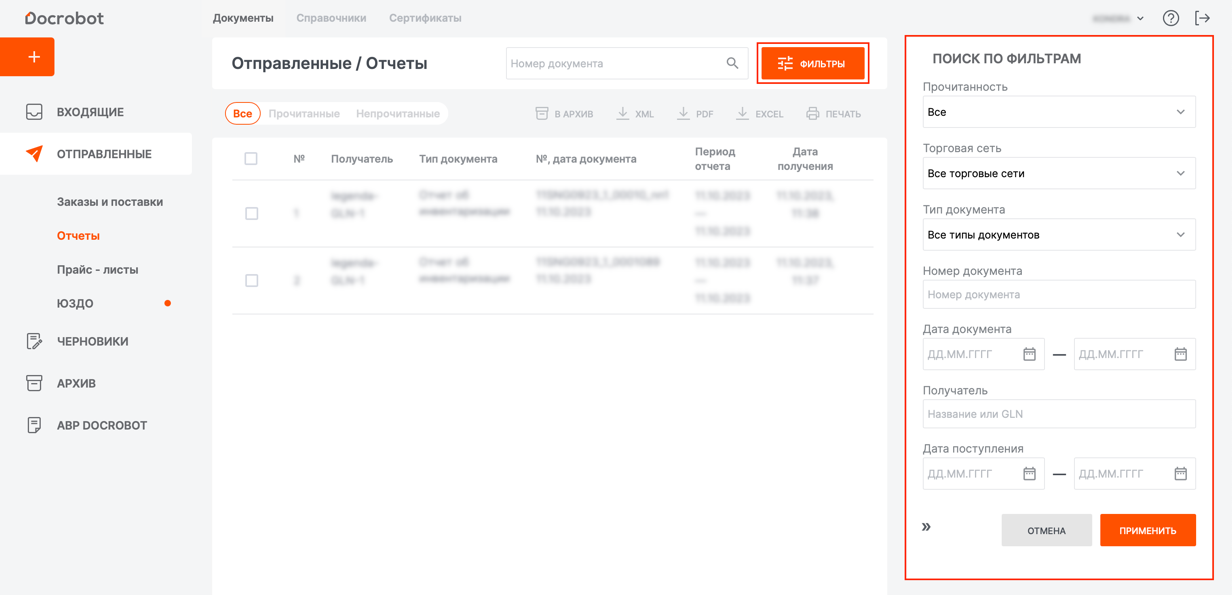1232x595 pixels.
Task: Switch to the Справочники tab
Action: coord(331,18)
